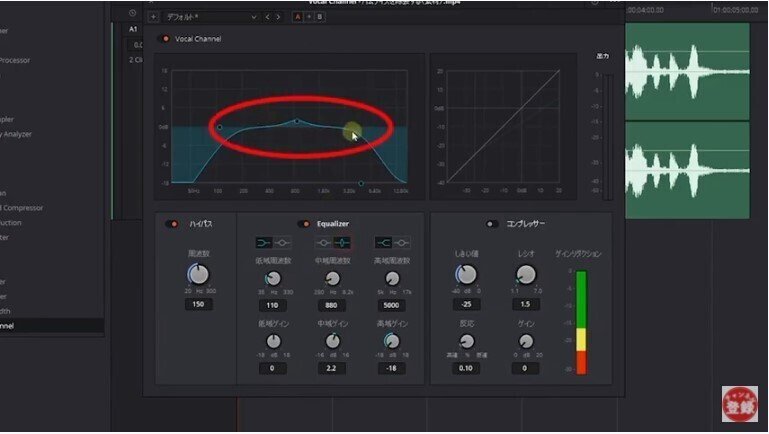
Task: Click the low frequency field showing 110
Action: 272,306
